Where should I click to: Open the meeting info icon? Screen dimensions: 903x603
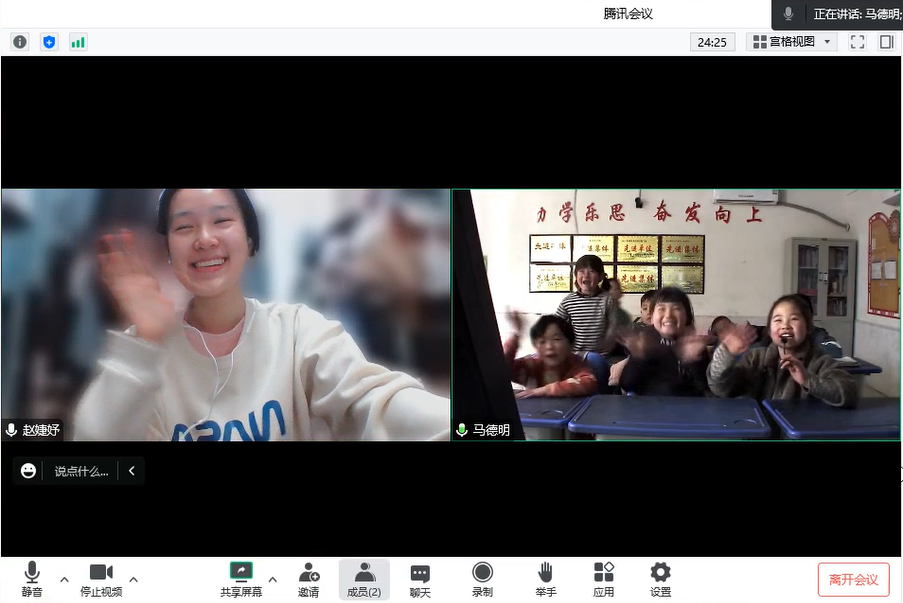[x=20, y=42]
